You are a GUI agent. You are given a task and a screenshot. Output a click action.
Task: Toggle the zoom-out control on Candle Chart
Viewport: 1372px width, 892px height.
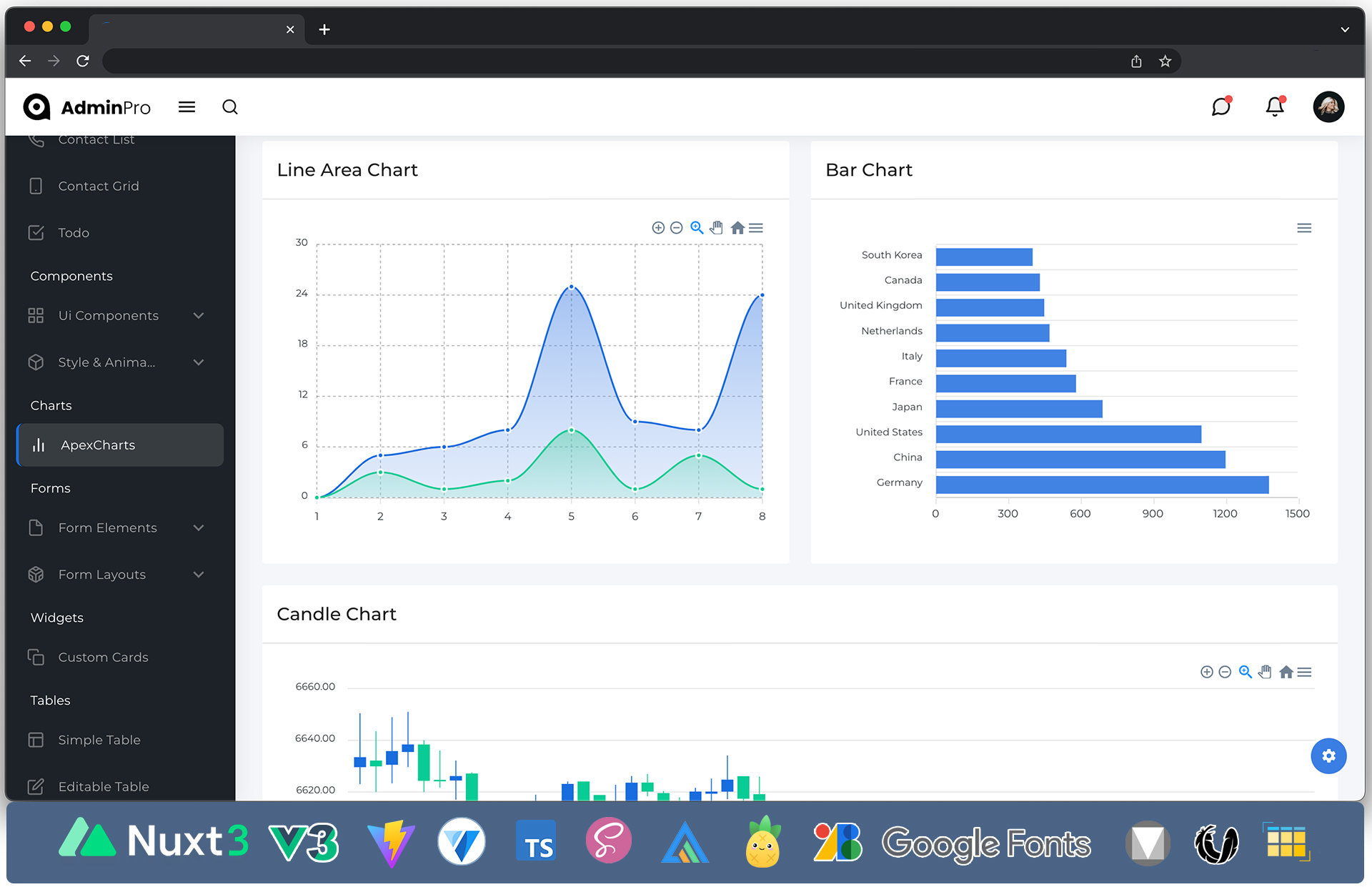(x=1224, y=672)
